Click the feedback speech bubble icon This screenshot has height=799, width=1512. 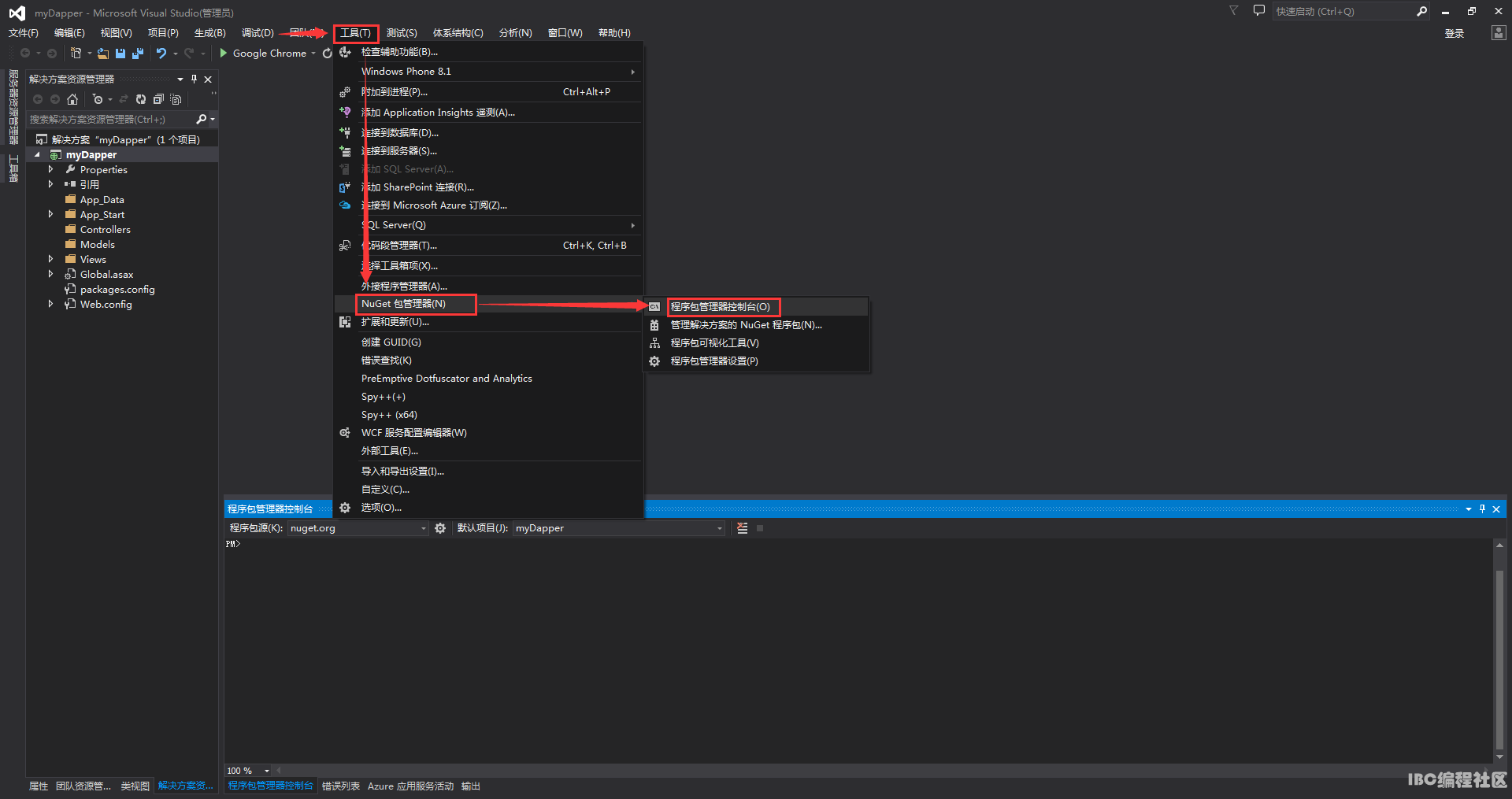tap(1259, 11)
